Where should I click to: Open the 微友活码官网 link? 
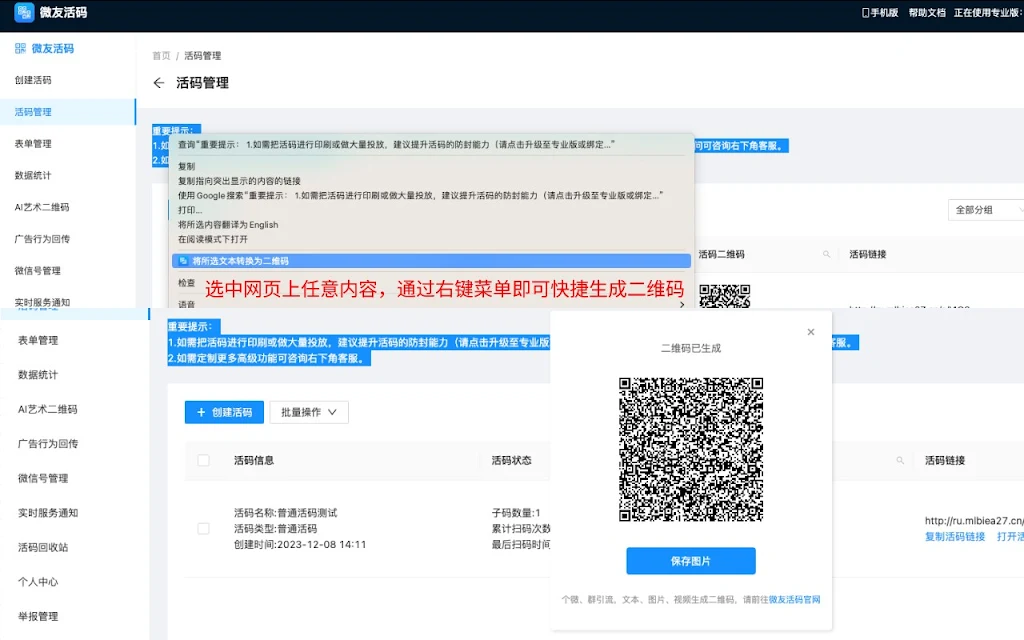pyautogui.click(x=794, y=600)
